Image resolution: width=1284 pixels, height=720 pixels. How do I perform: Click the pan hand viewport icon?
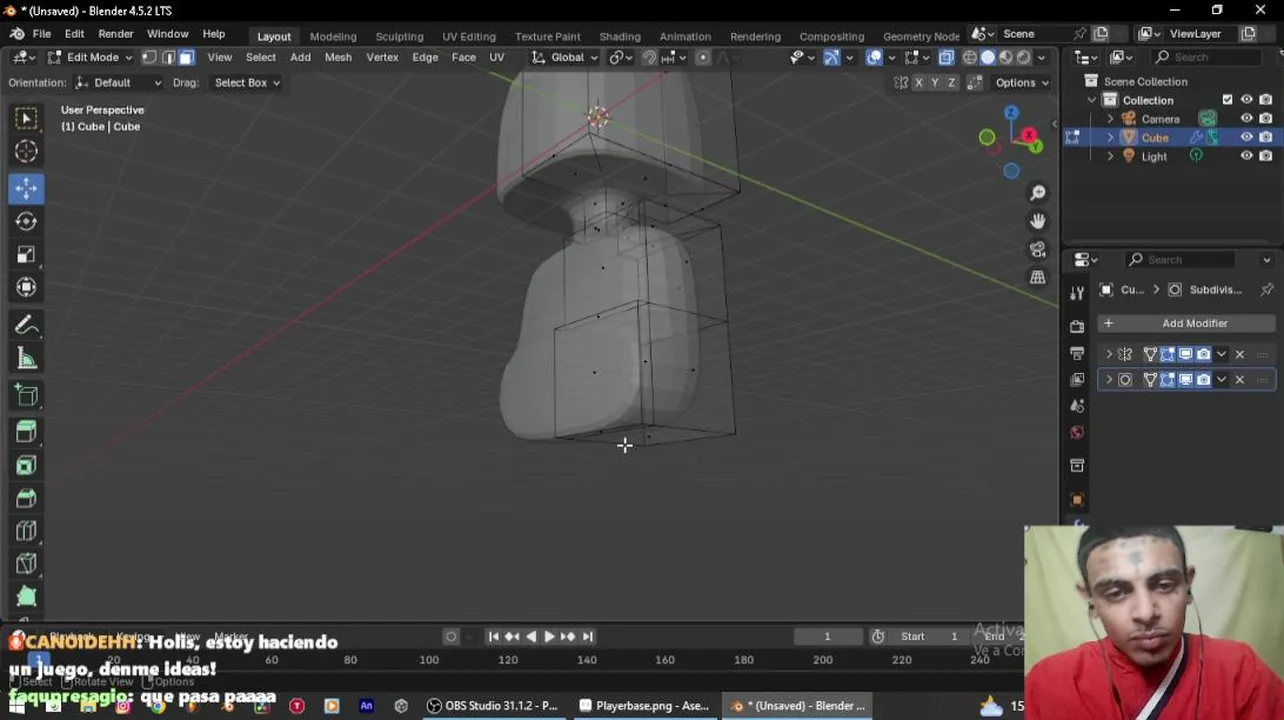(1038, 221)
